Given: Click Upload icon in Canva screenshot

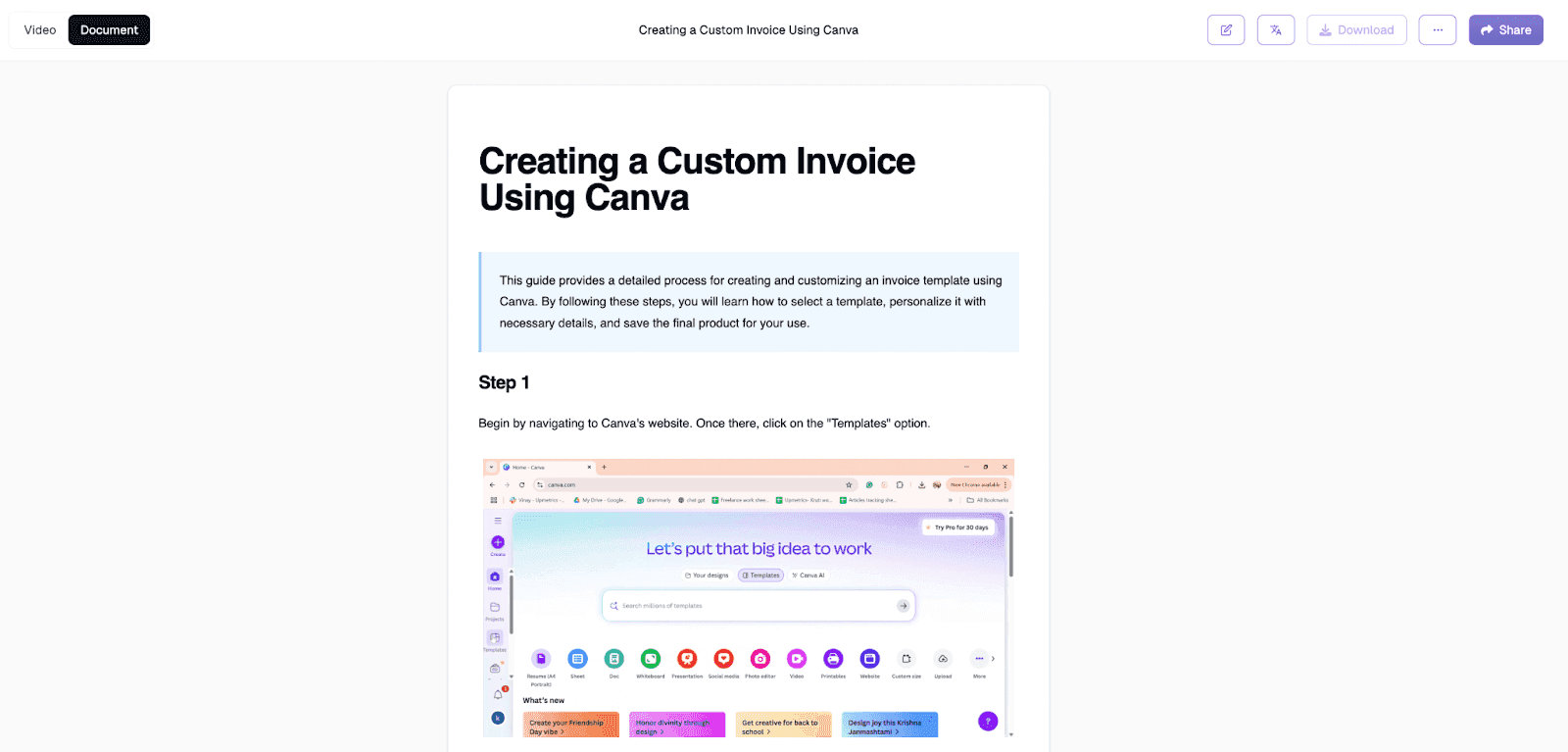Looking at the screenshot, I should click(943, 659).
